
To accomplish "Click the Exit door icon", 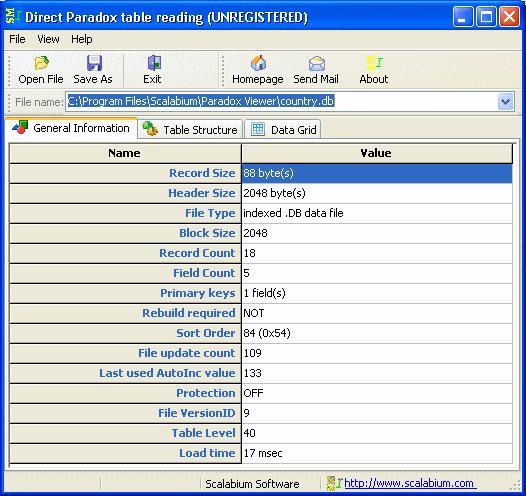I will pos(154,63).
